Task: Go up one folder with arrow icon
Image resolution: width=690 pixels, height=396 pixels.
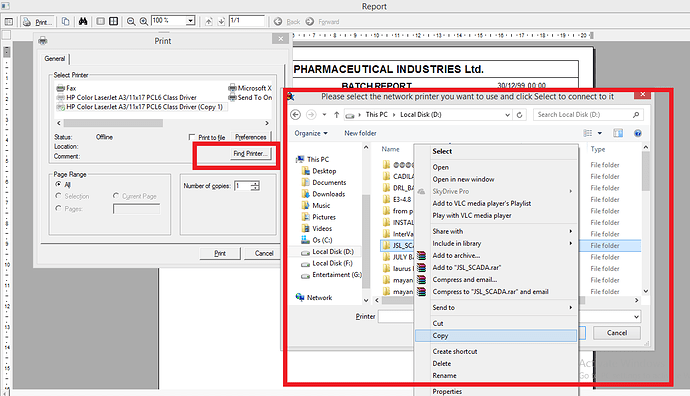Action: click(336, 115)
